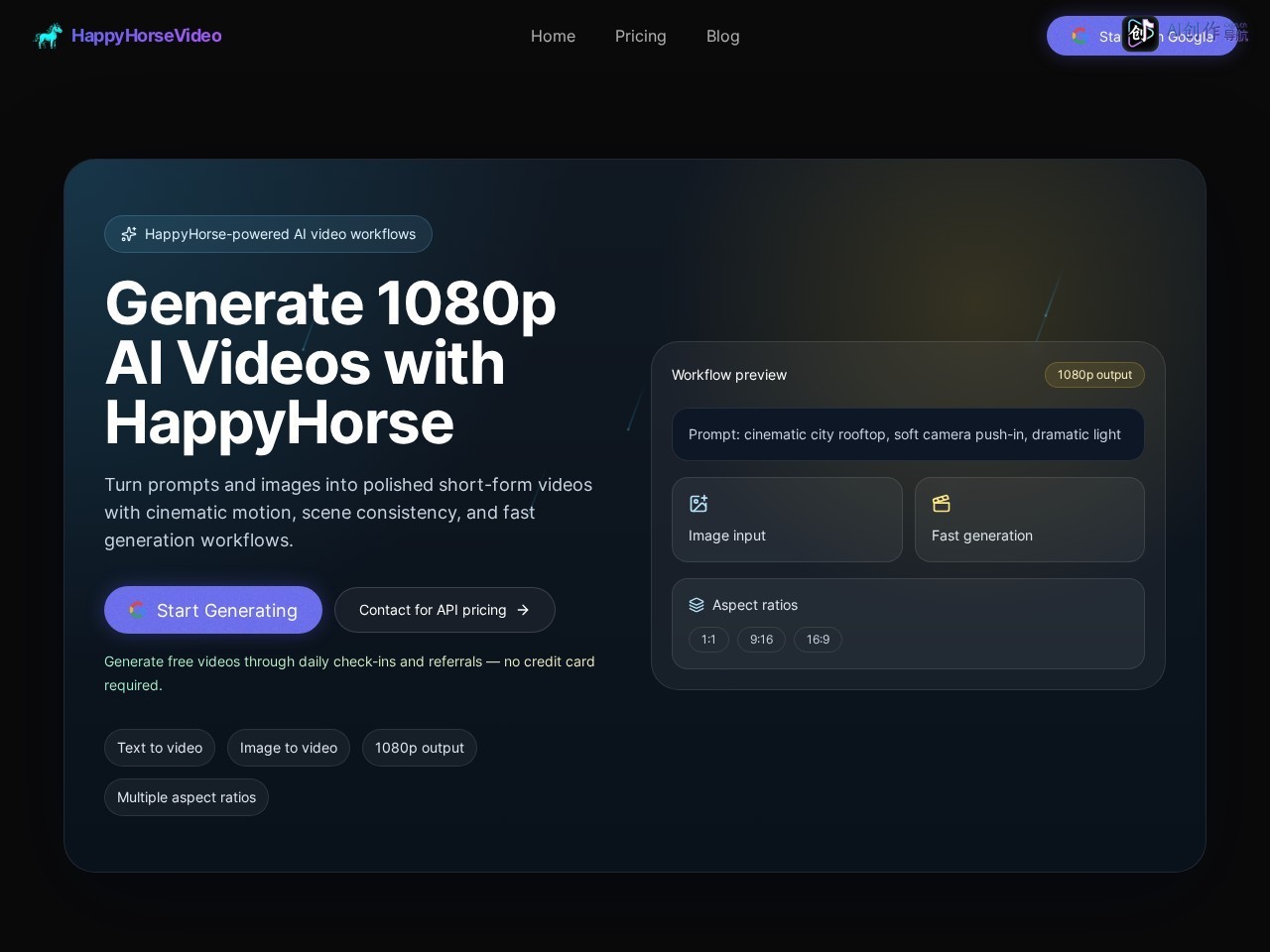Viewport: 1270px width, 952px height.
Task: Click the Turn prompts and images description
Action: coord(348,513)
